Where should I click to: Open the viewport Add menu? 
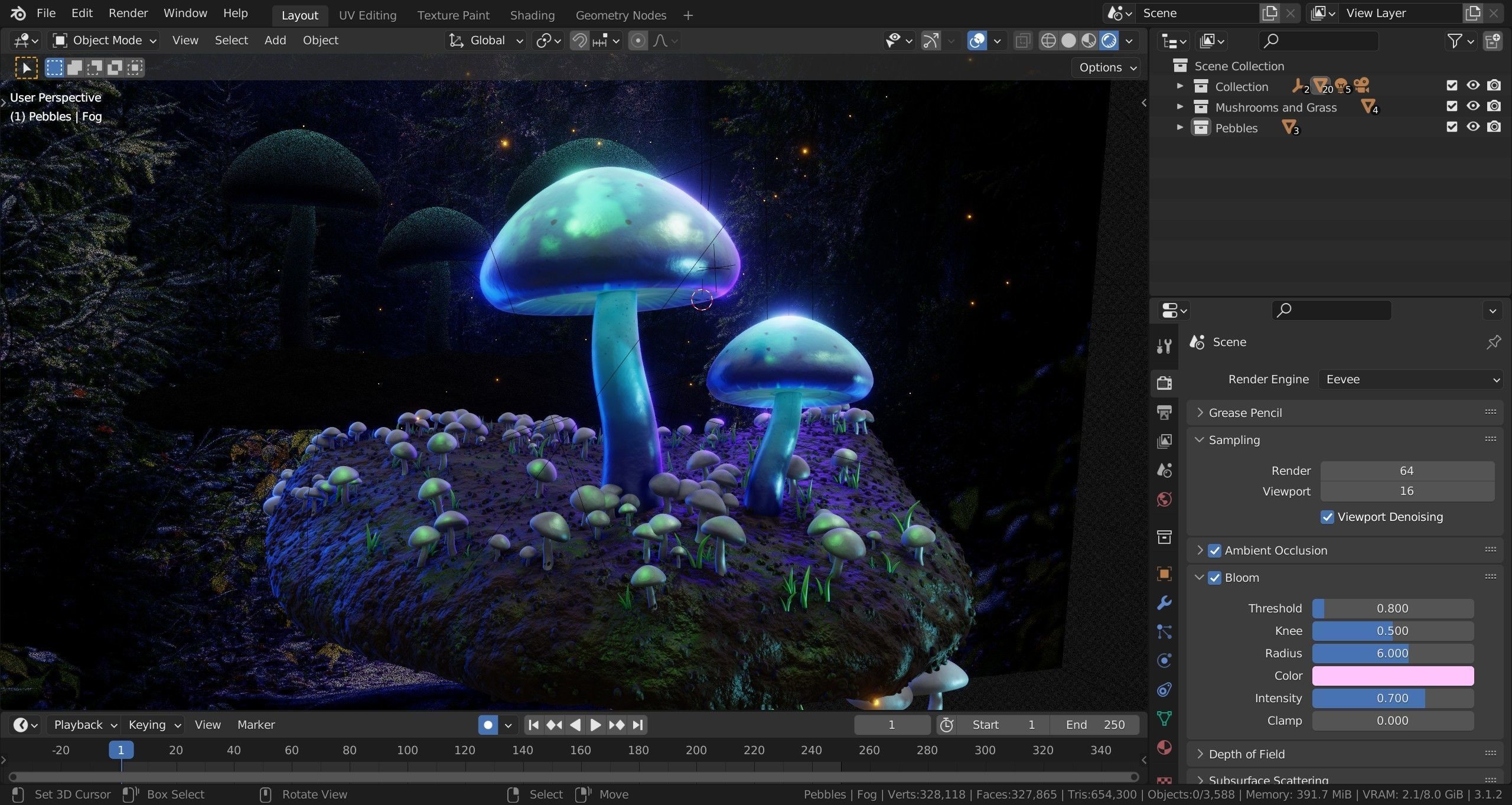[x=275, y=41]
